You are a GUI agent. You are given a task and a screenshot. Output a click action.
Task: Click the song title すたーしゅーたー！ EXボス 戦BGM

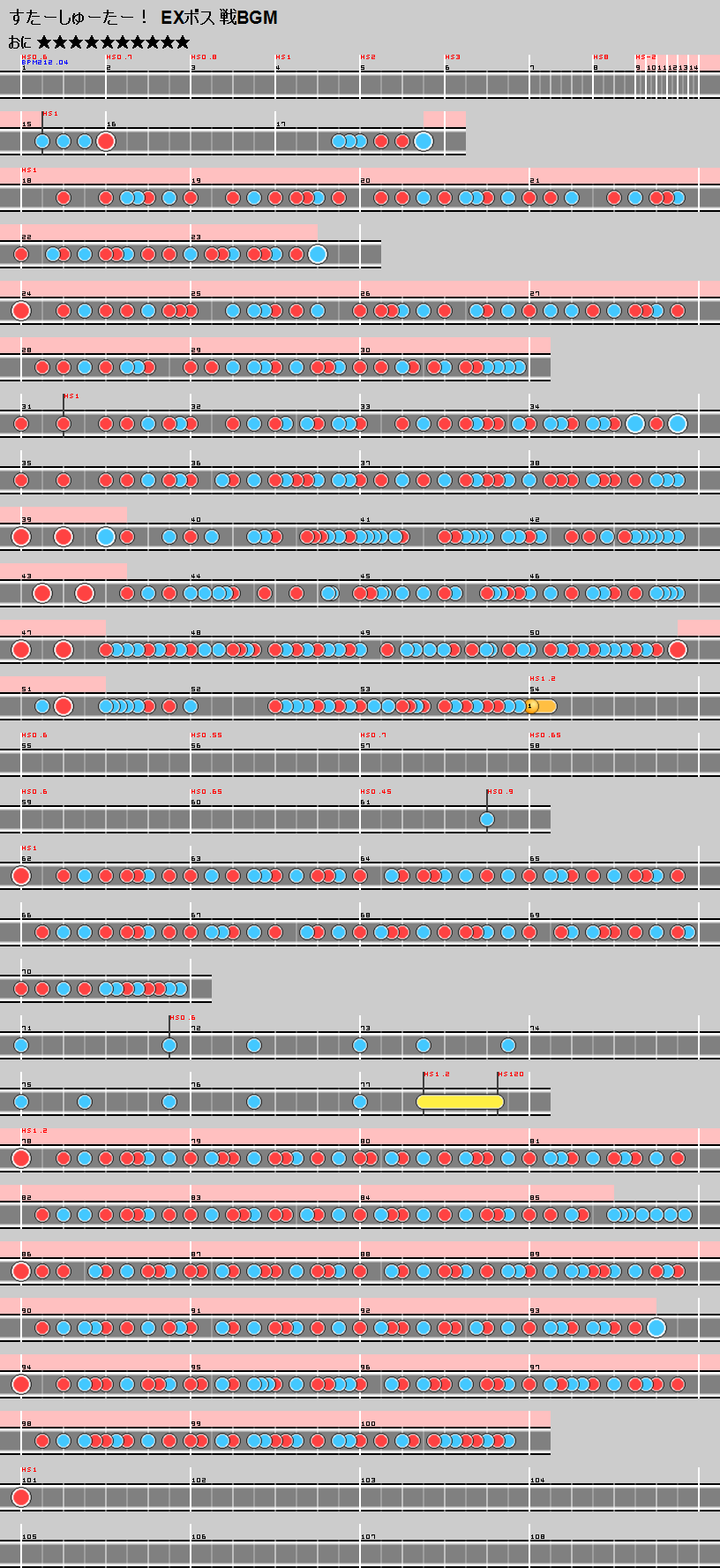143,18
